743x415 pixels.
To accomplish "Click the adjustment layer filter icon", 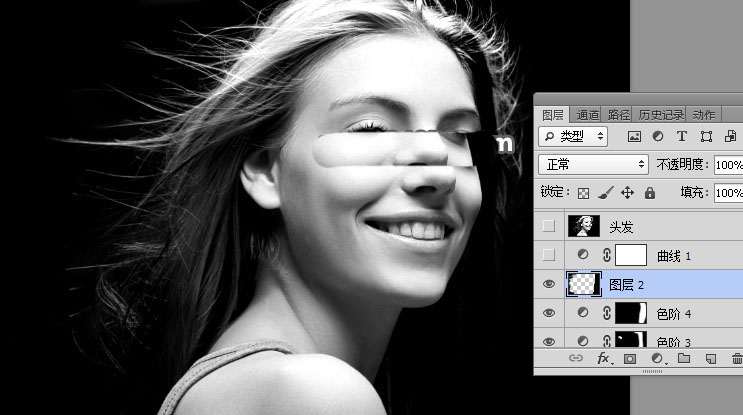I will click(x=658, y=136).
